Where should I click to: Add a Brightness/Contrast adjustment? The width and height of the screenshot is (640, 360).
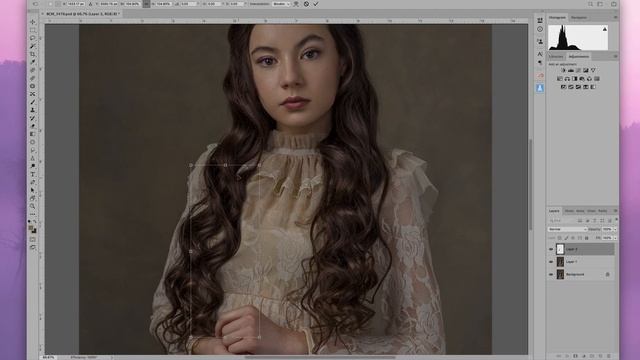[x=563, y=70]
